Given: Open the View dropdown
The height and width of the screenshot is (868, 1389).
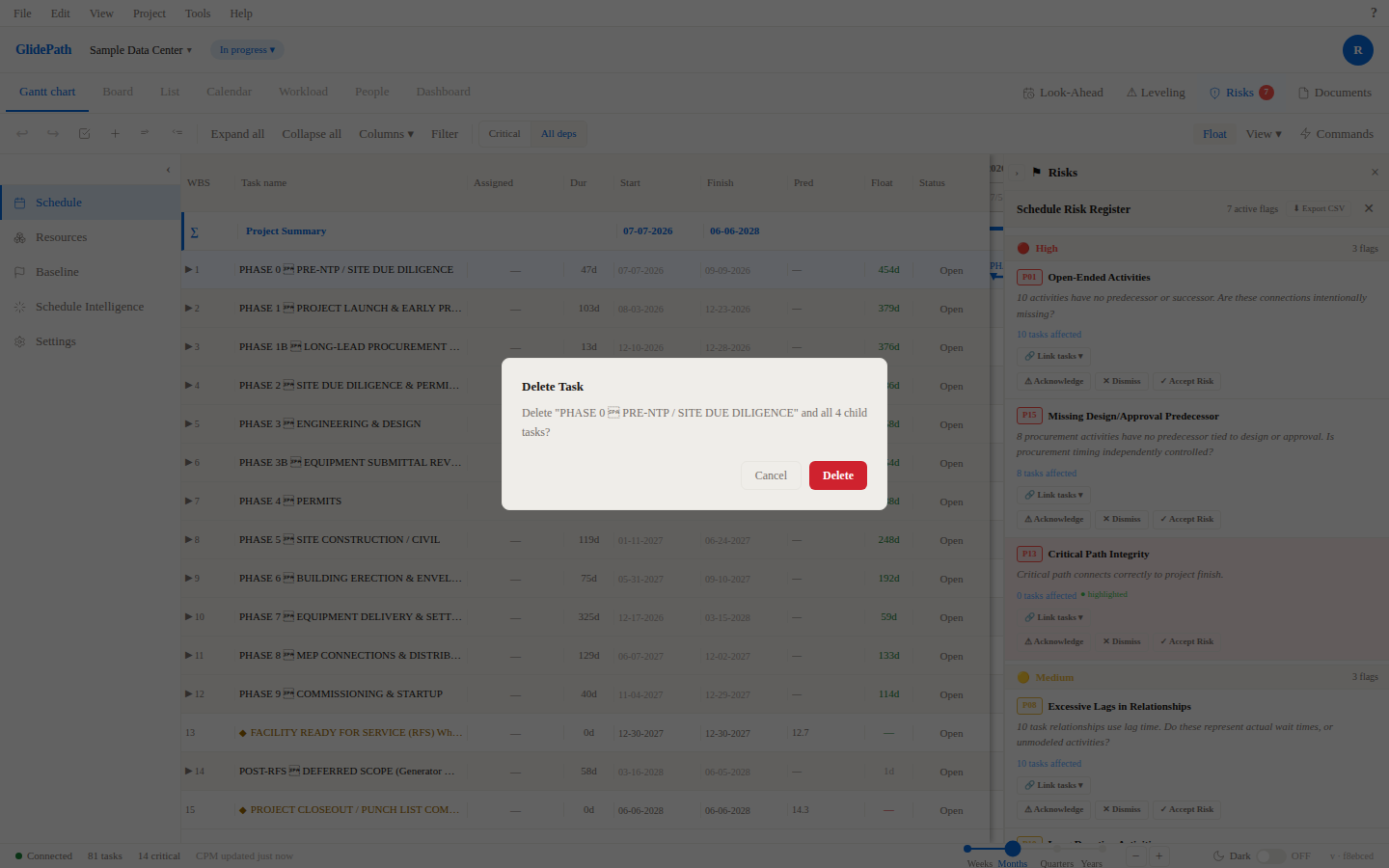Looking at the screenshot, I should click(x=1264, y=134).
